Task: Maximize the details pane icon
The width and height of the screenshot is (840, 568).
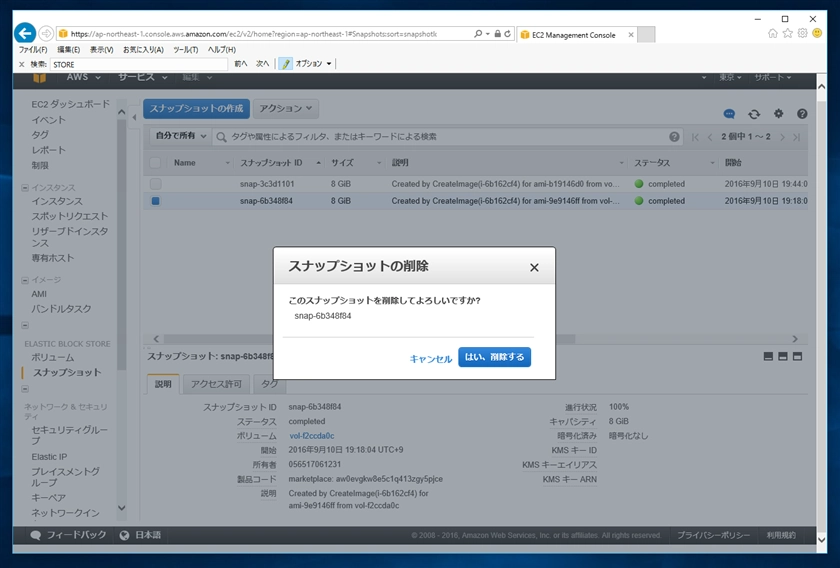Action: (797, 356)
